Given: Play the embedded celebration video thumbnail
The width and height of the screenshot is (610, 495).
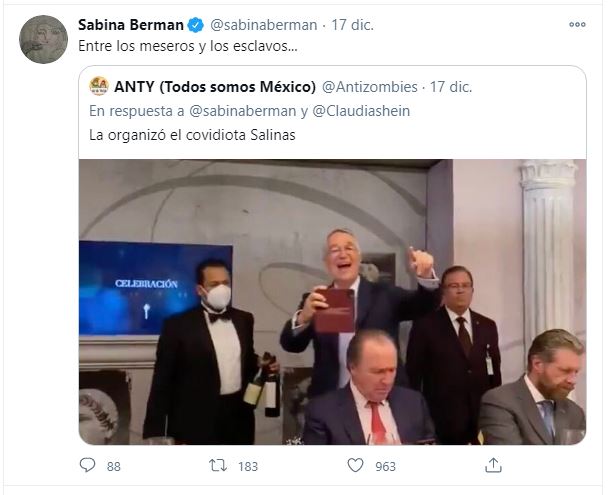Looking at the screenshot, I should tap(332, 302).
